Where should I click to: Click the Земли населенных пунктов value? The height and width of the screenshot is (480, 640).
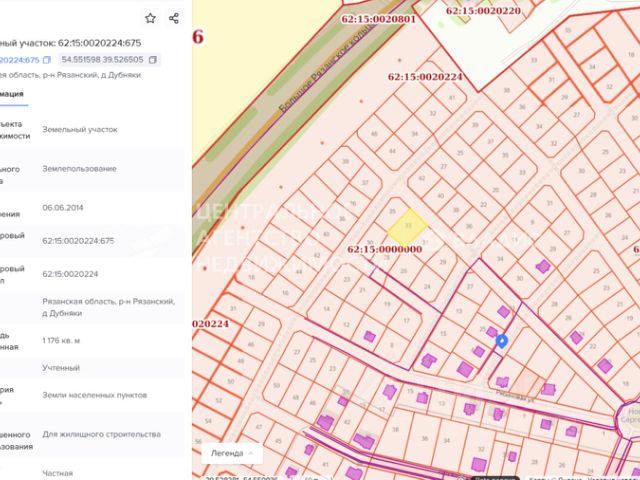(x=95, y=395)
